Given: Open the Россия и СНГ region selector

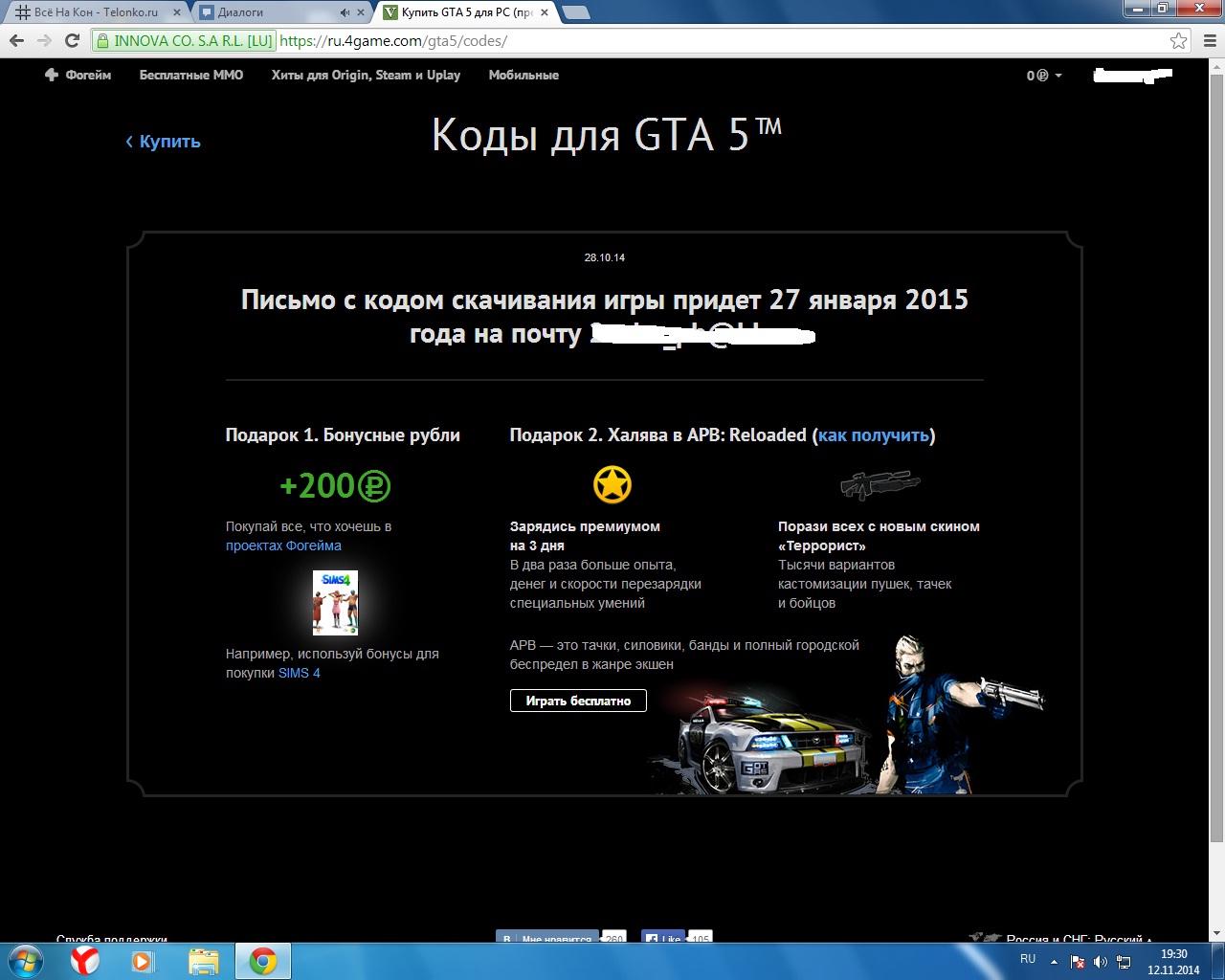Looking at the screenshot, I should click(x=1060, y=938).
